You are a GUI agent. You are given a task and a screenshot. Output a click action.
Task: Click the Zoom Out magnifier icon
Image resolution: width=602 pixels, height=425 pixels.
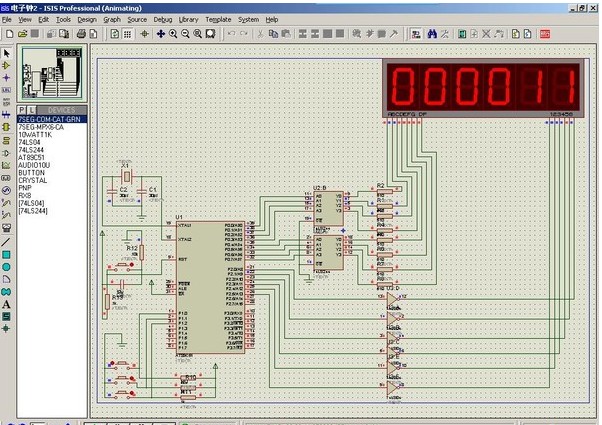tap(185, 34)
